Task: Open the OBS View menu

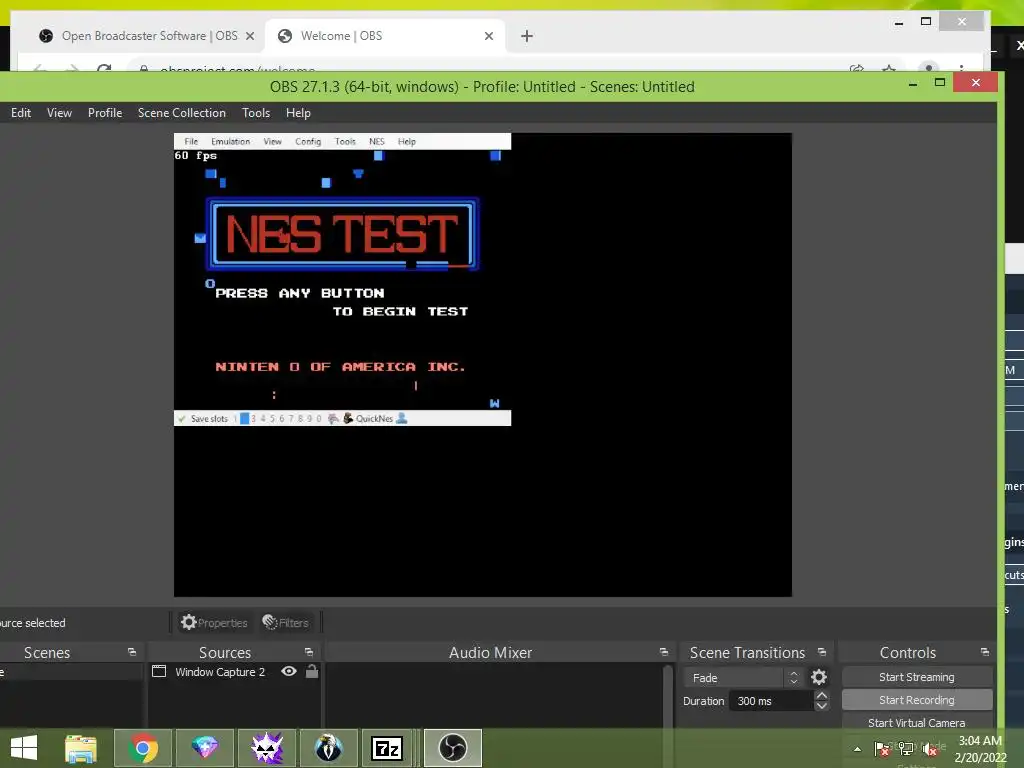Action: click(59, 113)
